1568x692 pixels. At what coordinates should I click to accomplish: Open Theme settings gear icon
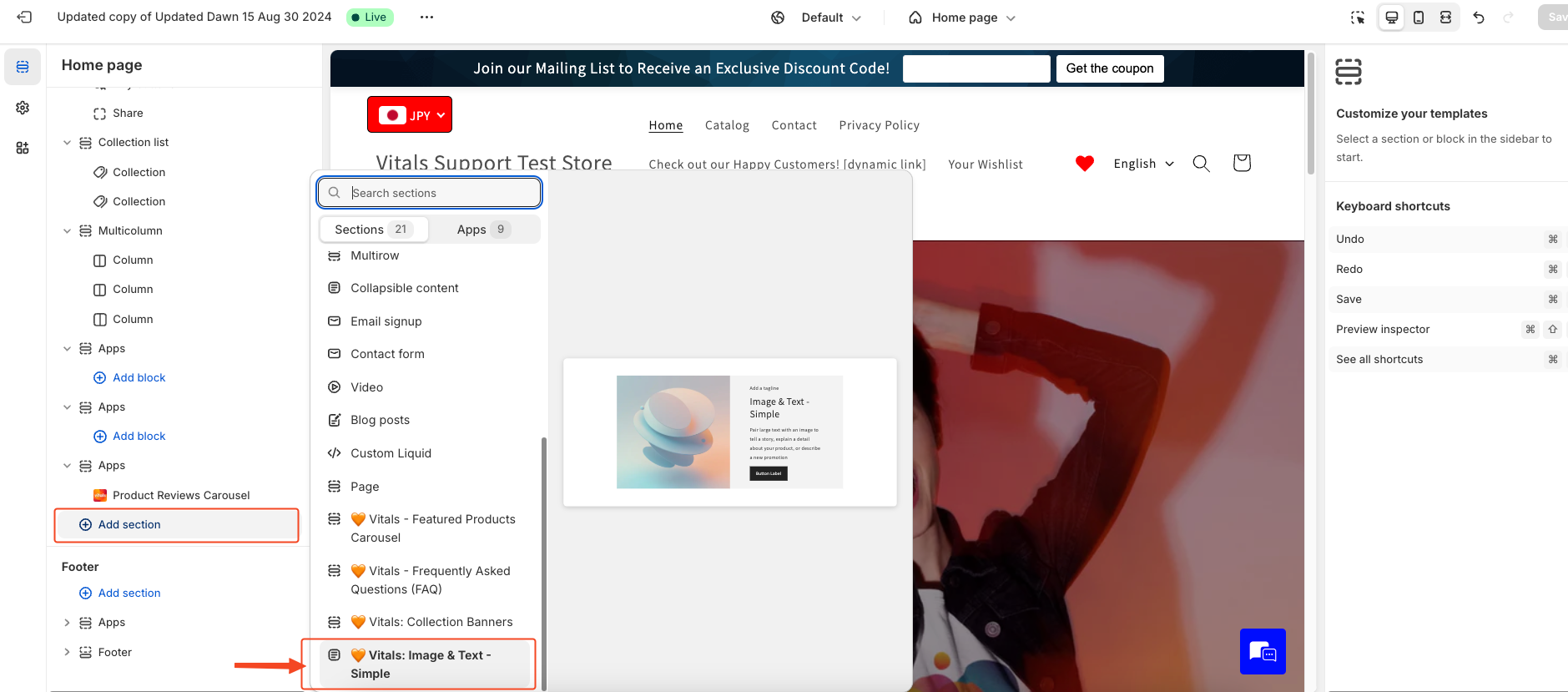pyautogui.click(x=23, y=108)
